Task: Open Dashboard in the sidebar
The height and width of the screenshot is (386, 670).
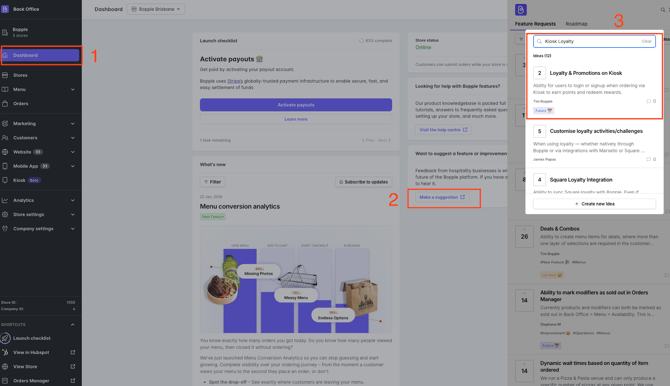Action: (41, 55)
